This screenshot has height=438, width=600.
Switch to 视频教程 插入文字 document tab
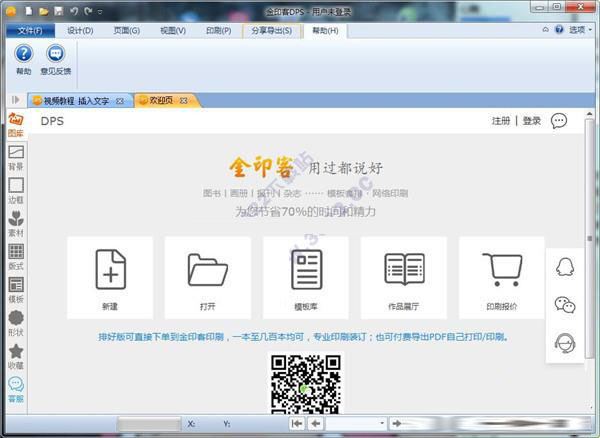click(x=76, y=101)
